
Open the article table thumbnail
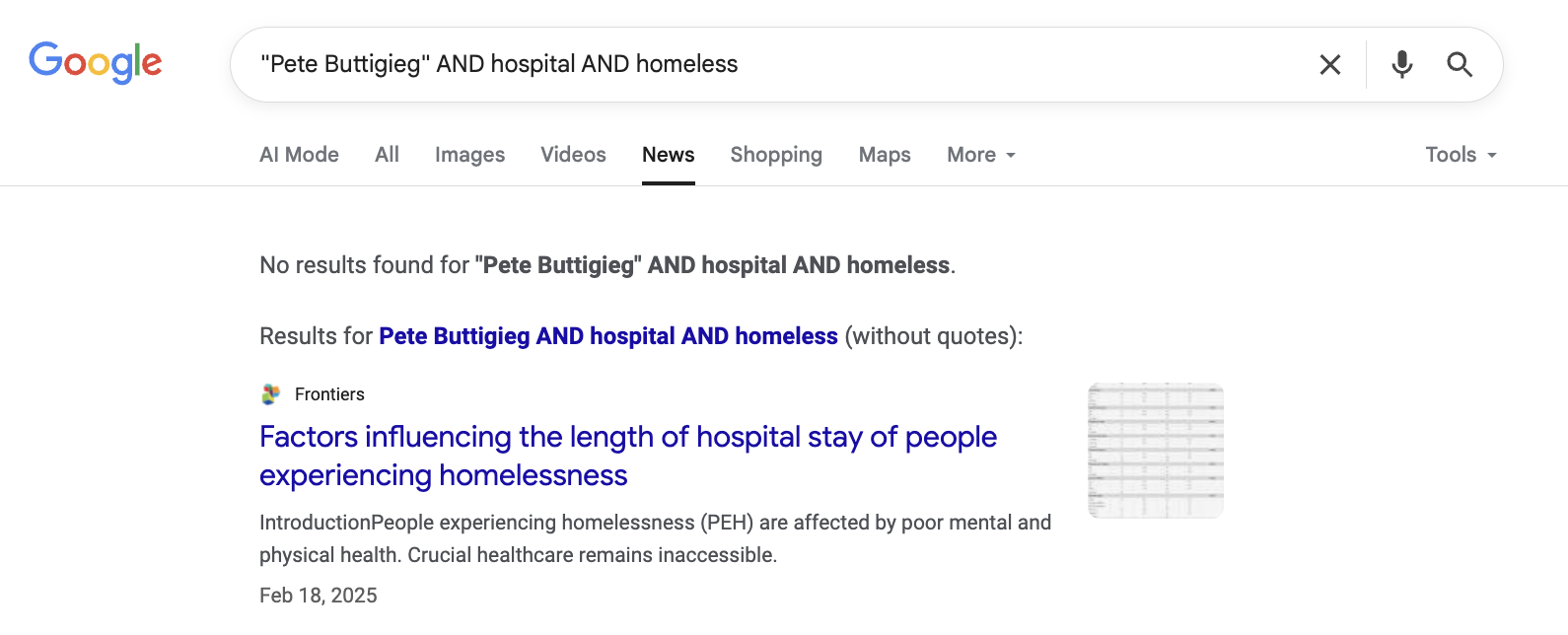pyautogui.click(x=1155, y=451)
